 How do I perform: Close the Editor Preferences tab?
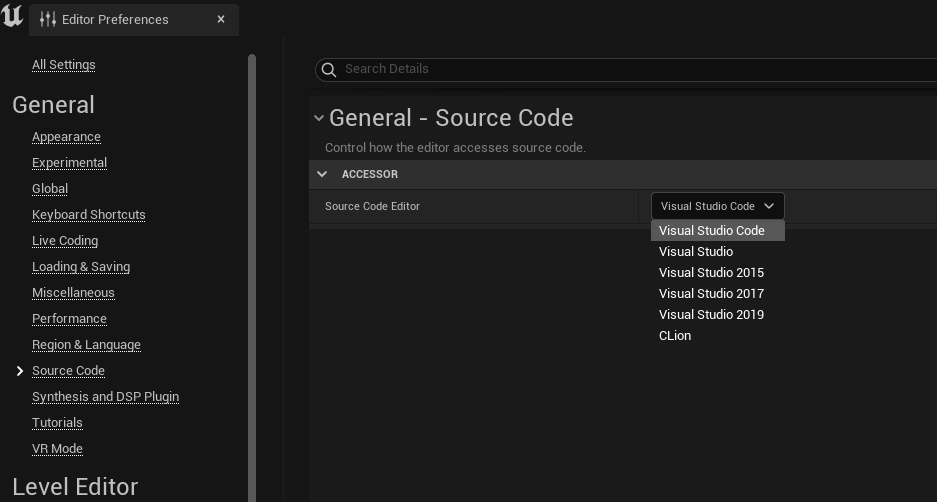(221, 19)
